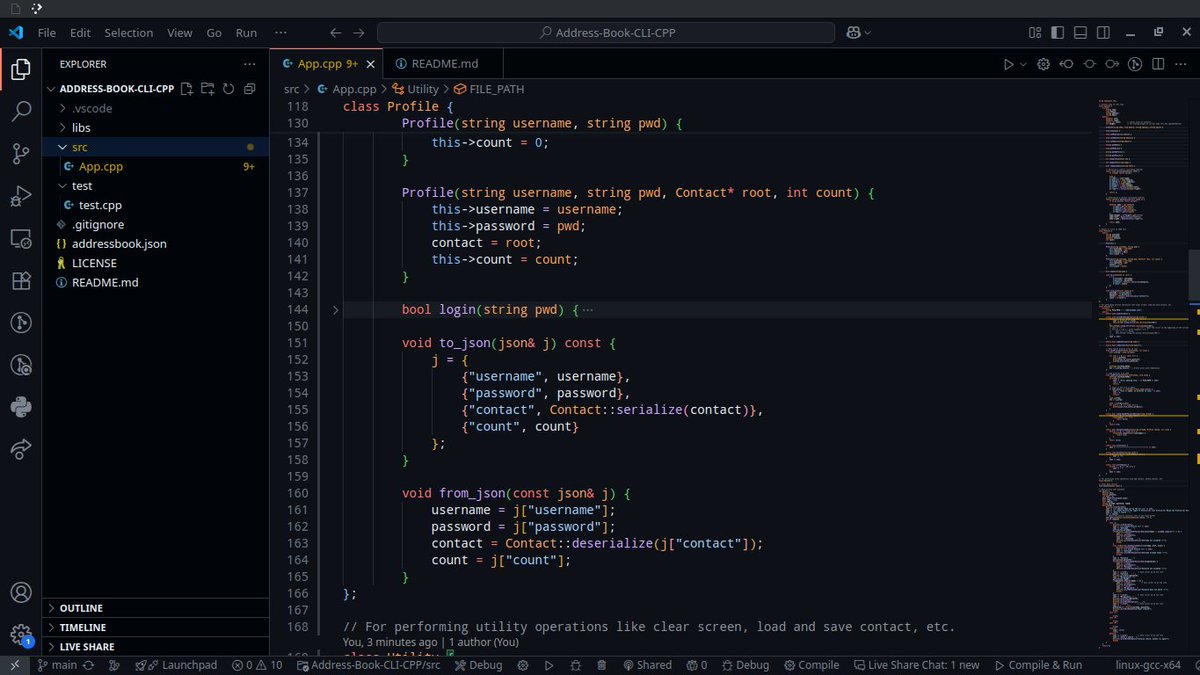Image resolution: width=1200 pixels, height=675 pixels.
Task: Open the Copilot chat icon in title bar
Action: [x=853, y=32]
